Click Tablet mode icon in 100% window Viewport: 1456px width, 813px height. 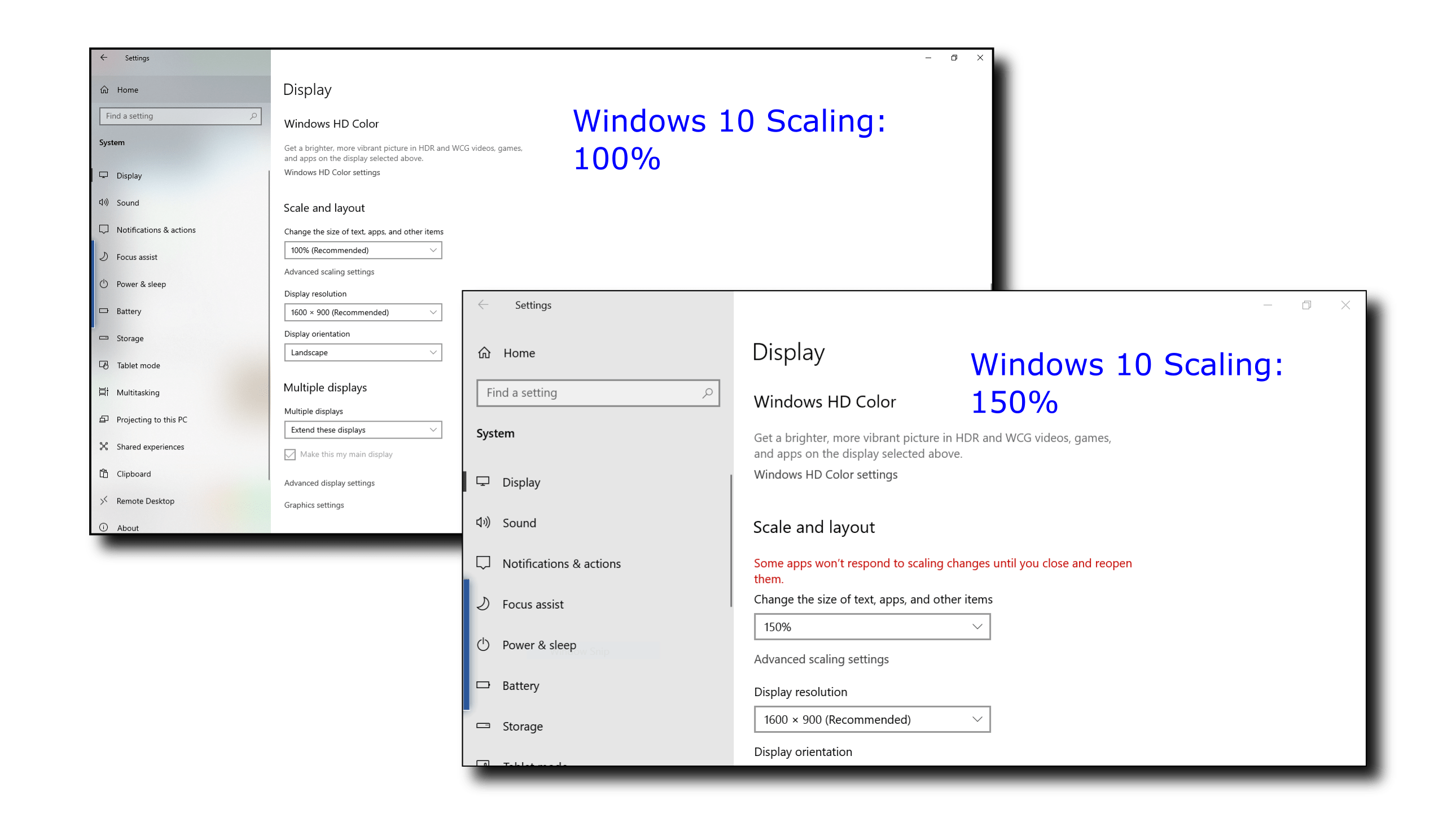click(x=104, y=365)
